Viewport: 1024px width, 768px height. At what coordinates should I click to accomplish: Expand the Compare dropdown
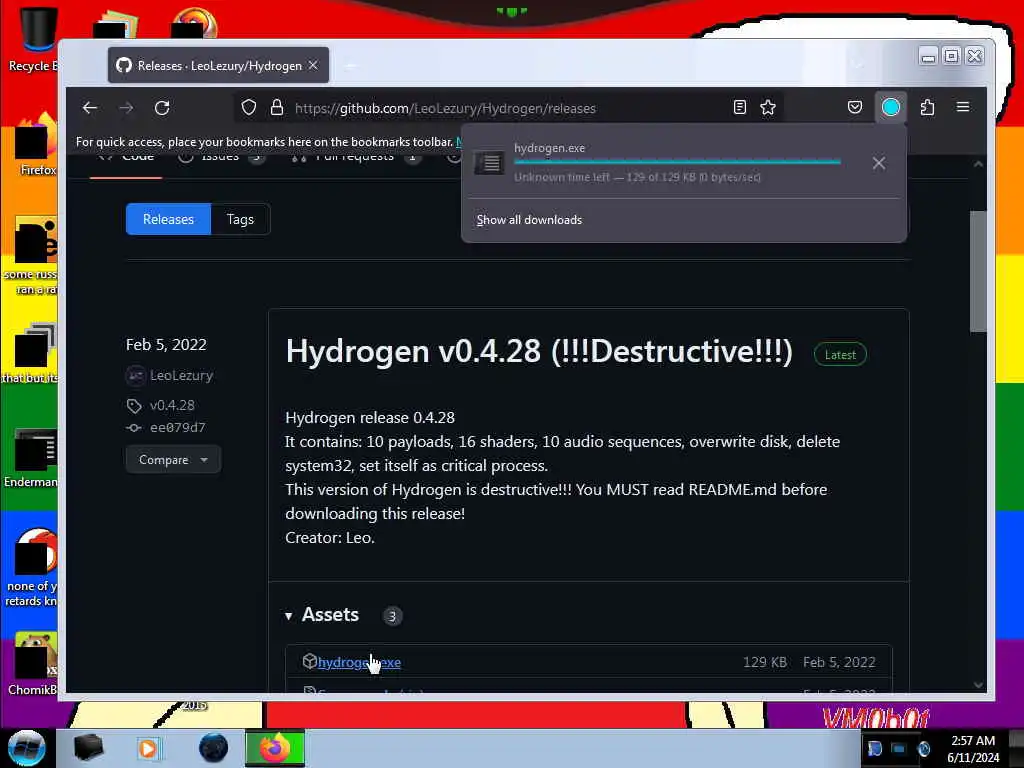(x=173, y=460)
